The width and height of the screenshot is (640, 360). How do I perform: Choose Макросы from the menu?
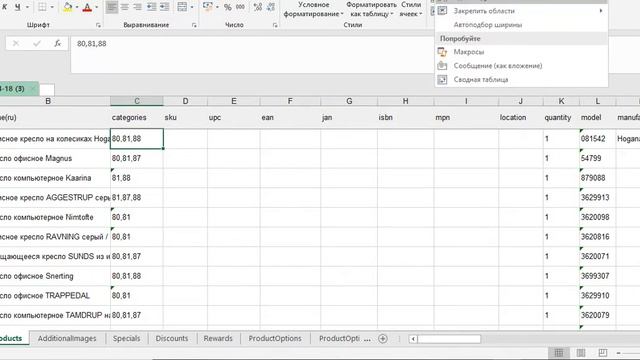(521, 52)
